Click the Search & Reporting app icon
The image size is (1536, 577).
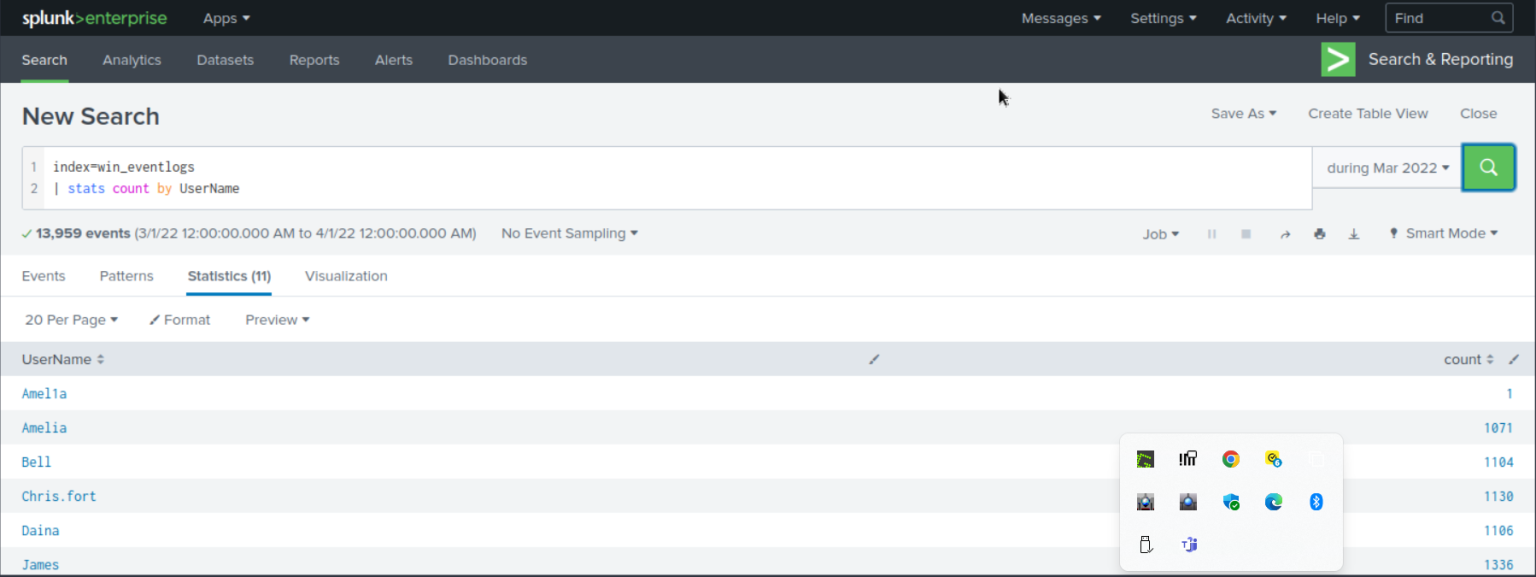point(1338,59)
